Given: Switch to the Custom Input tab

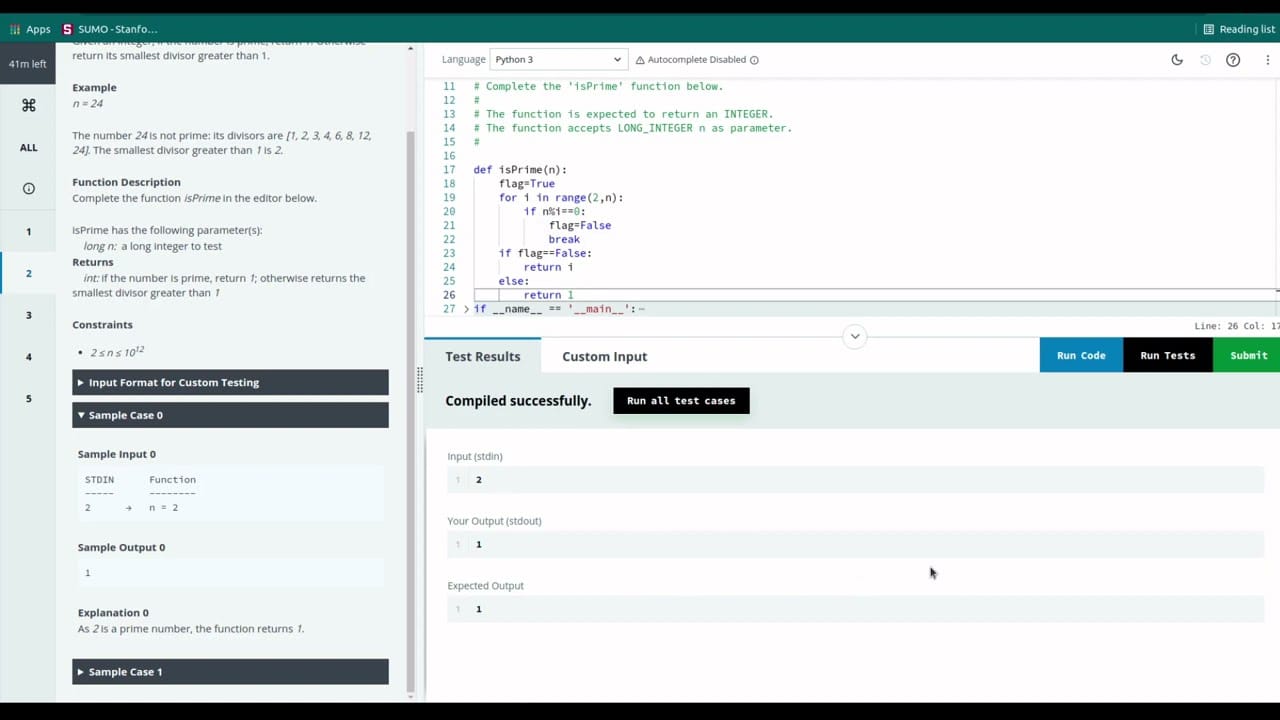Looking at the screenshot, I should pyautogui.click(x=604, y=356).
